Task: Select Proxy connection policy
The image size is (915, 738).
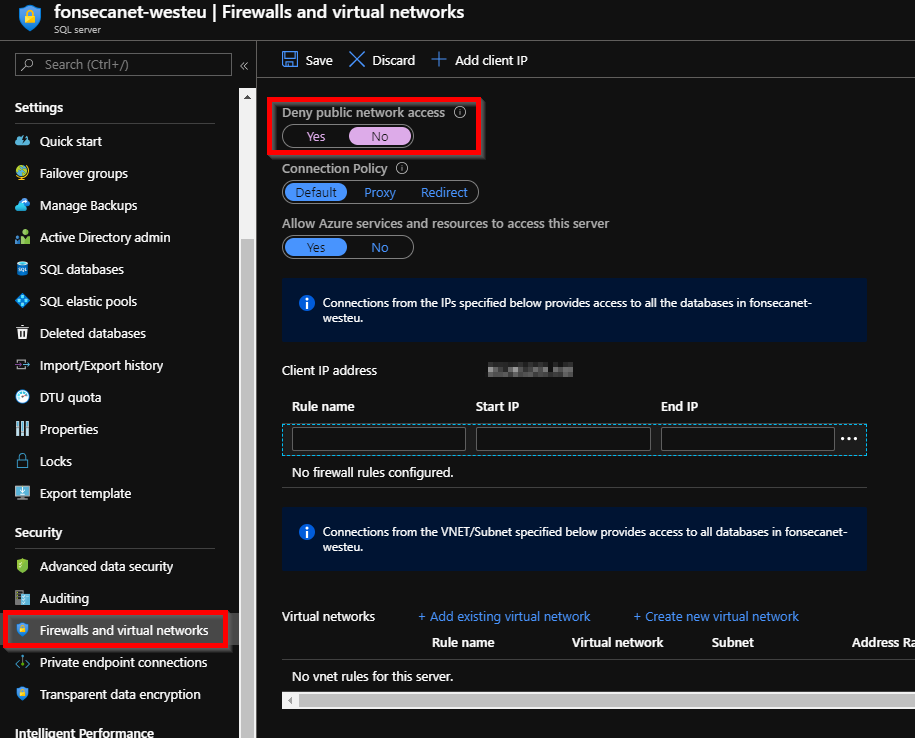Action: 380,193
